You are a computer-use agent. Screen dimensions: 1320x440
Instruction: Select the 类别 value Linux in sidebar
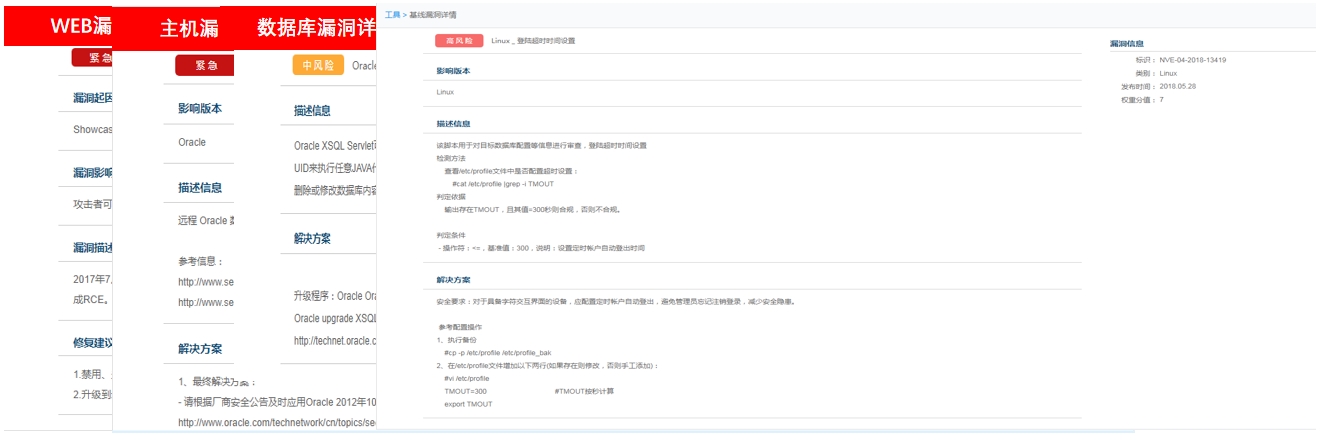(x=1168, y=73)
